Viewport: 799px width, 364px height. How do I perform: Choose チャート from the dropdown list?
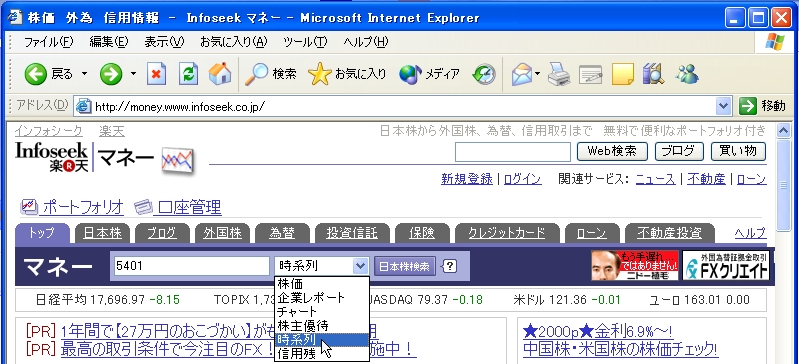tap(322, 311)
